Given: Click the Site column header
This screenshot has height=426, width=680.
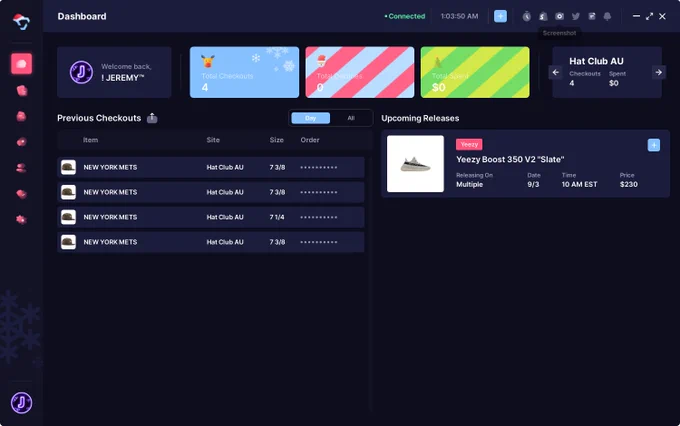Looking at the screenshot, I should (x=213, y=140).
